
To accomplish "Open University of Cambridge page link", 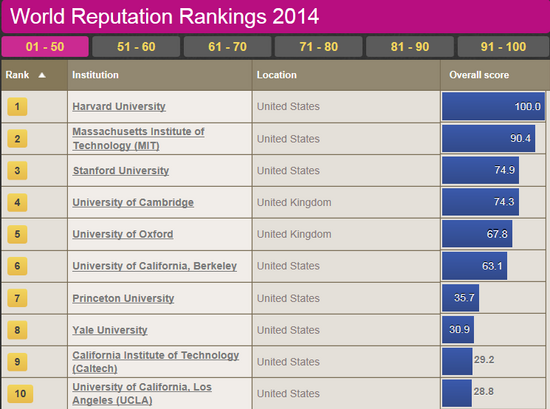I will pos(133,202).
